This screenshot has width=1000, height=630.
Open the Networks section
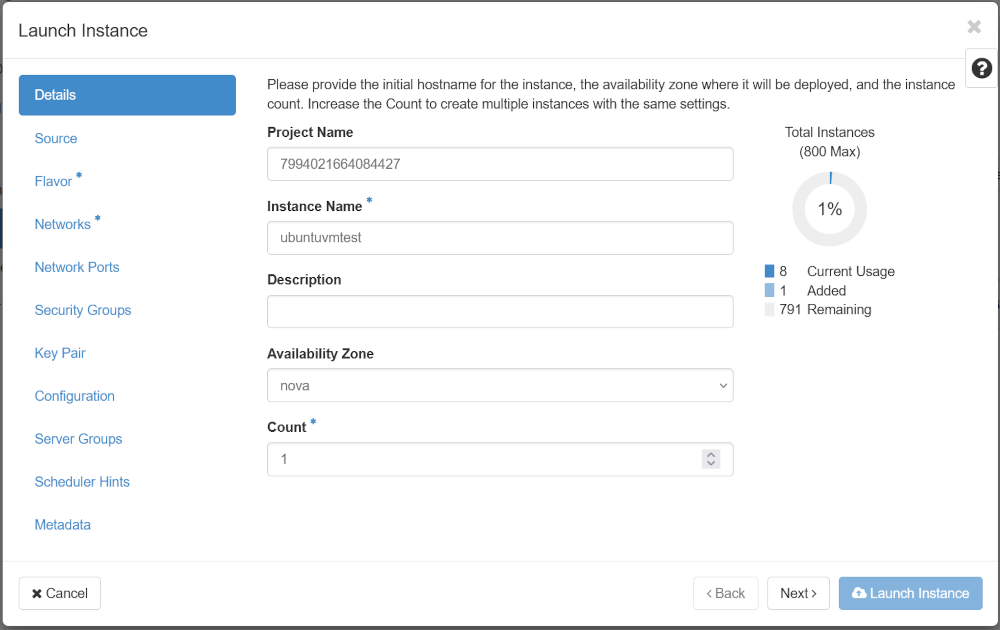click(x=61, y=224)
